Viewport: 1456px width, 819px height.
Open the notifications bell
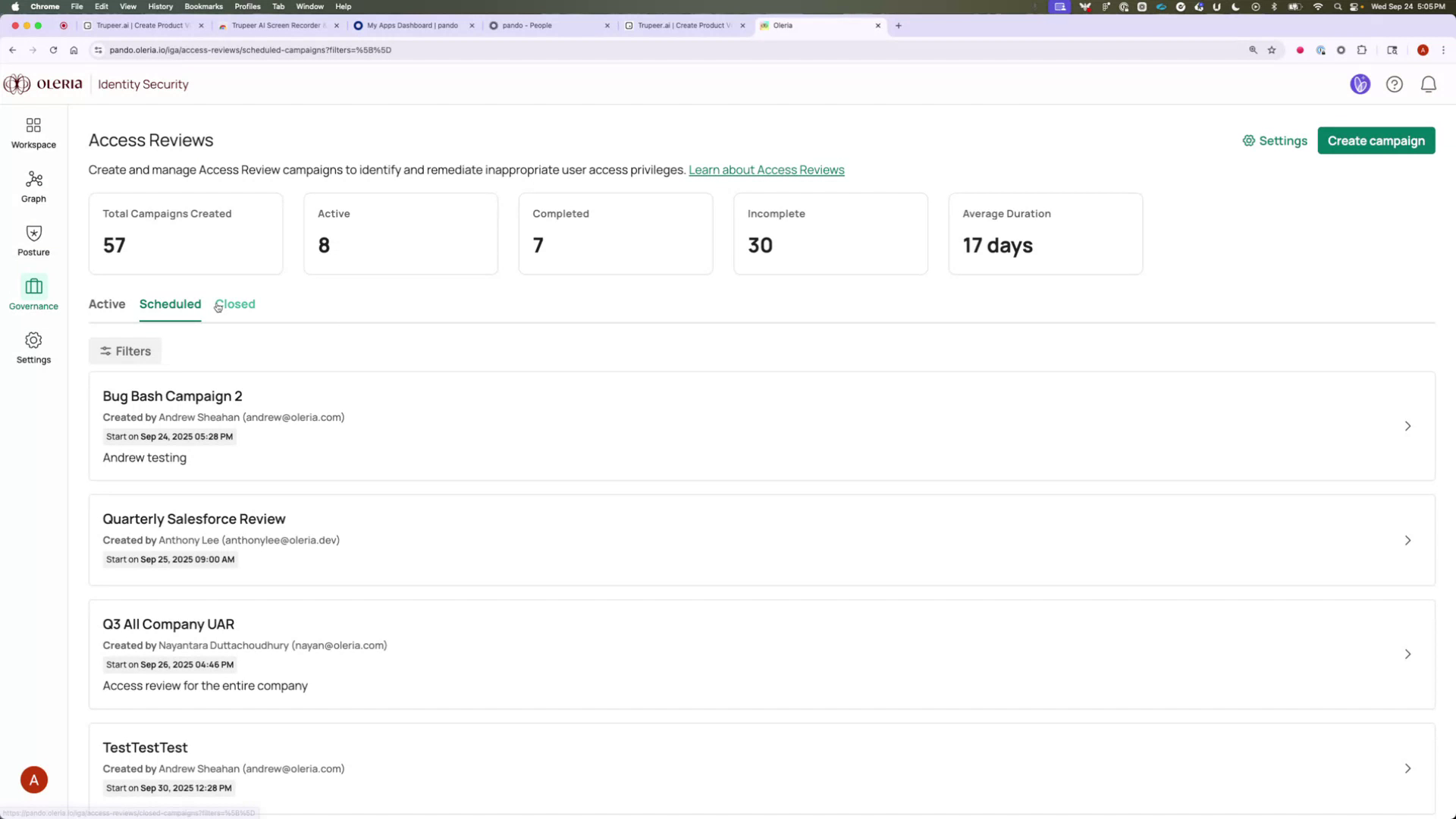[x=1428, y=84]
